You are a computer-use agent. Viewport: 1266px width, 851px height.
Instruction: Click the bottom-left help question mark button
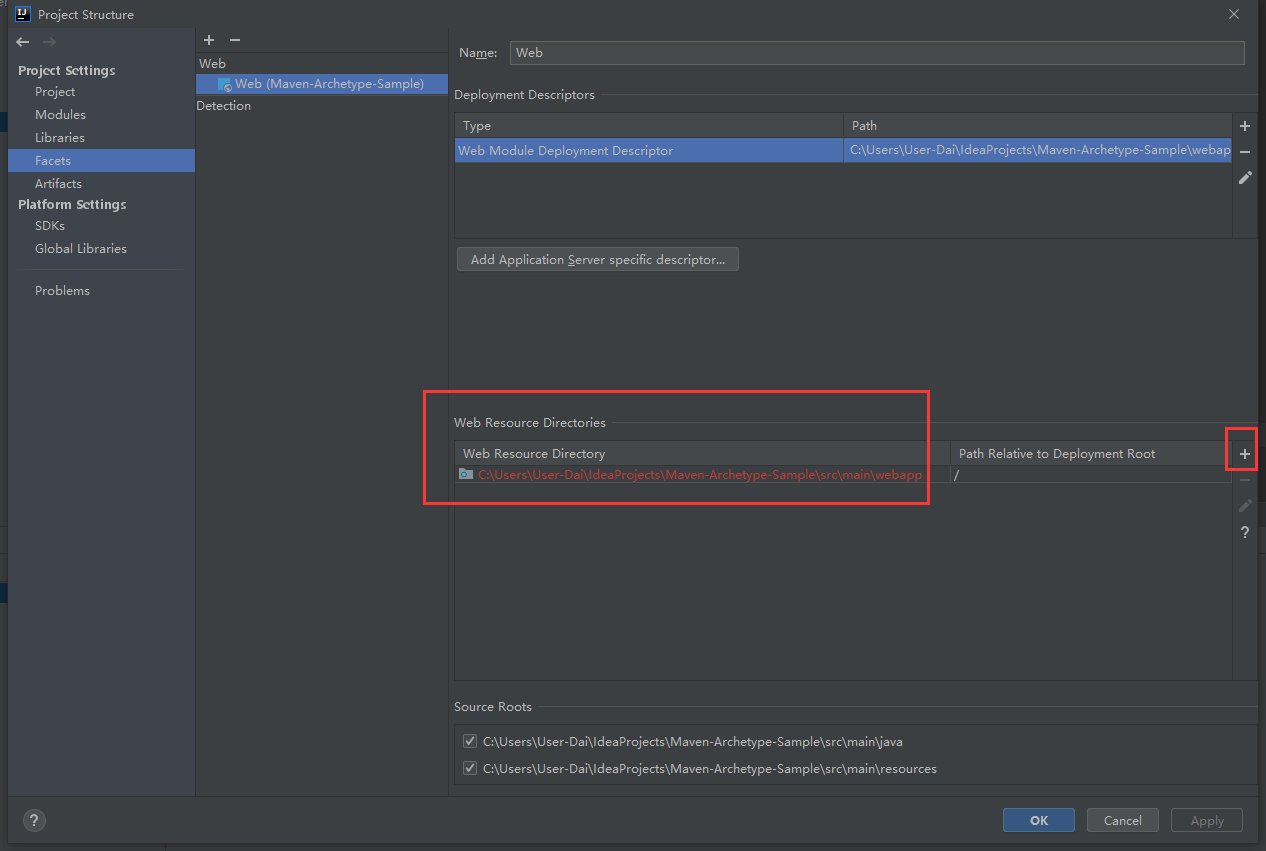(x=34, y=821)
